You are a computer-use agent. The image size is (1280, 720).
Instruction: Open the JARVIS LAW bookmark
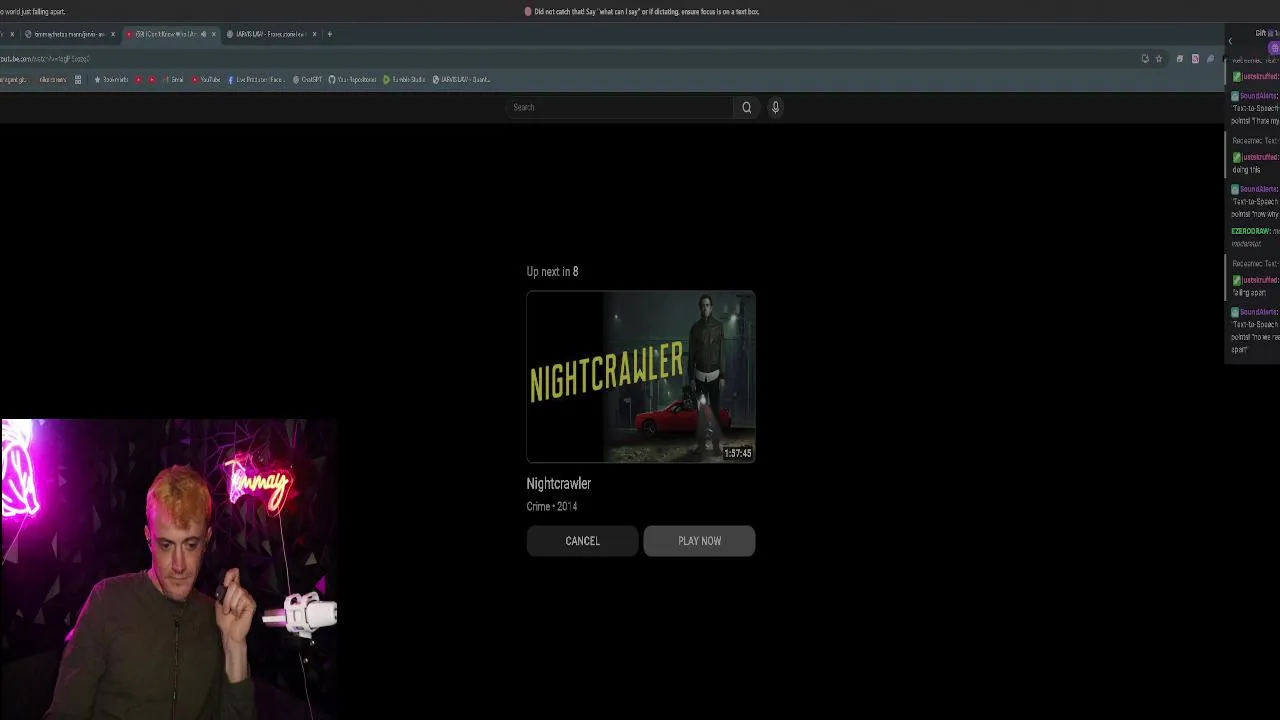(x=461, y=80)
